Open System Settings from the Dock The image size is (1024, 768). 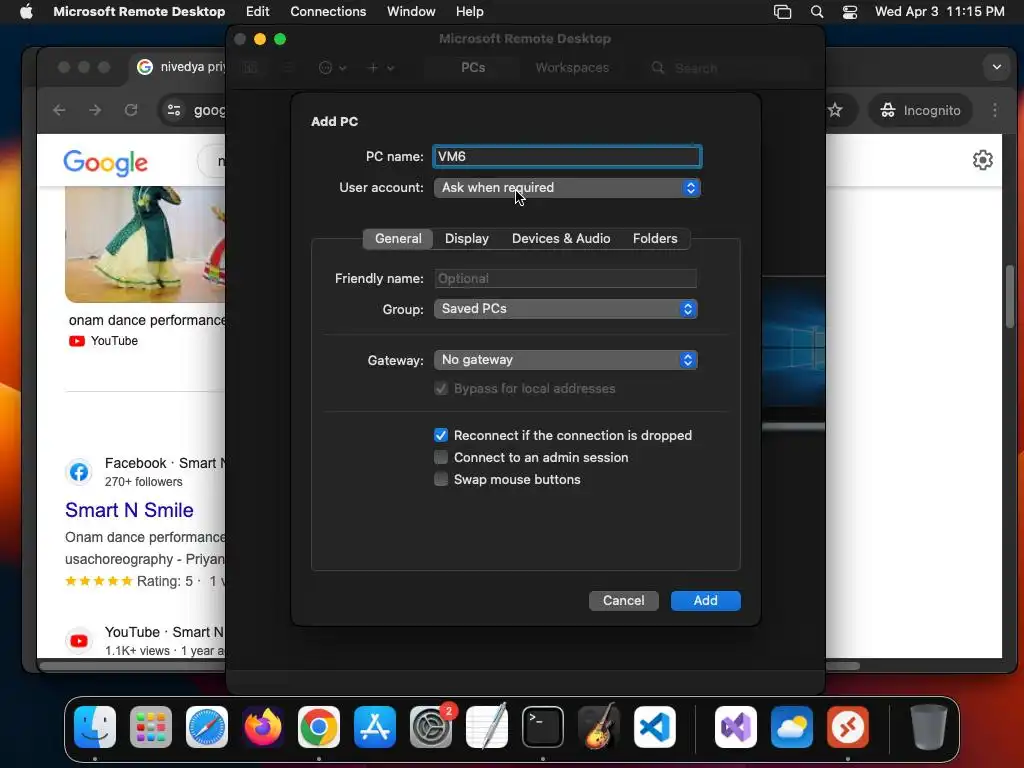[x=431, y=727]
